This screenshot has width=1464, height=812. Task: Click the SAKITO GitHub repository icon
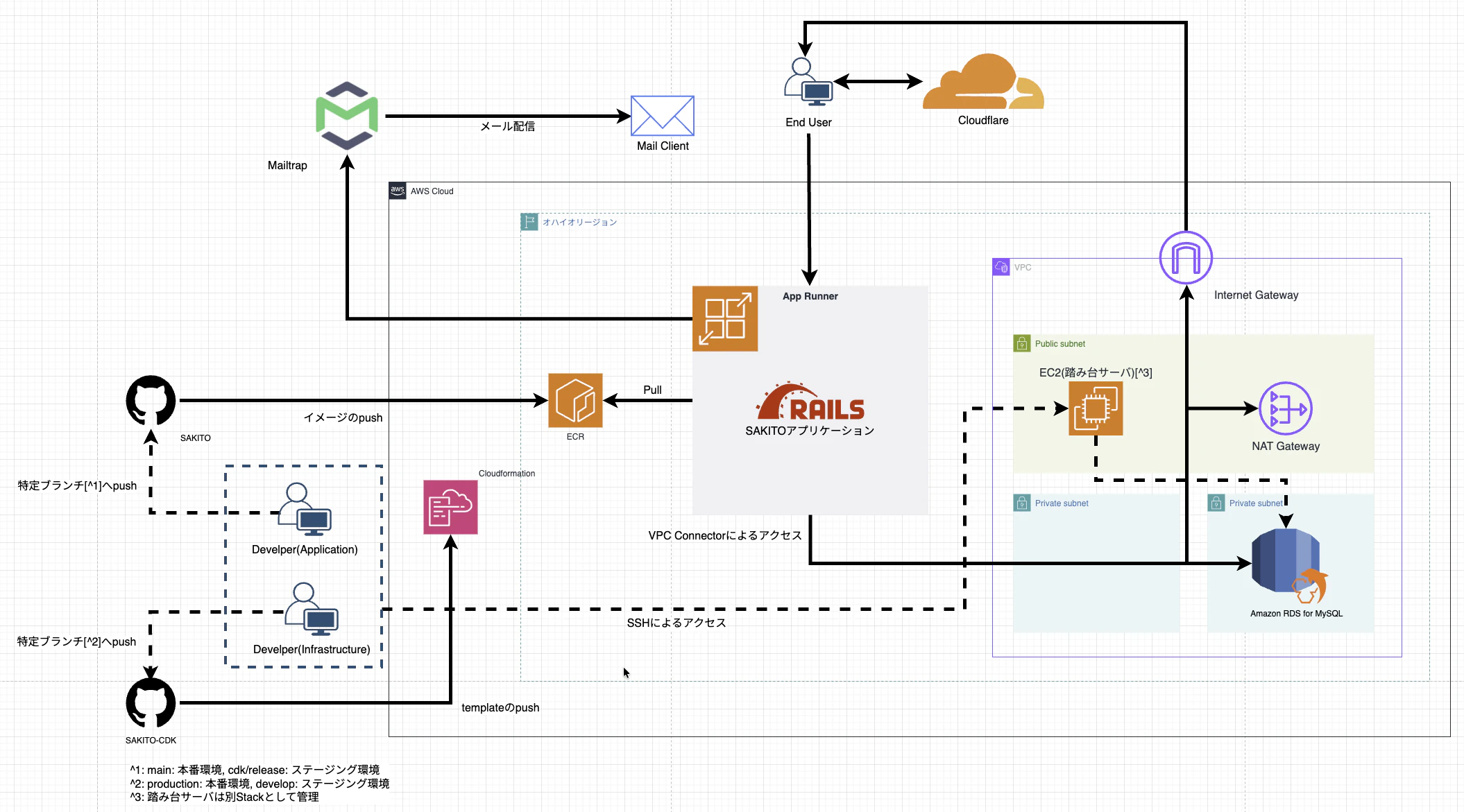coord(151,400)
